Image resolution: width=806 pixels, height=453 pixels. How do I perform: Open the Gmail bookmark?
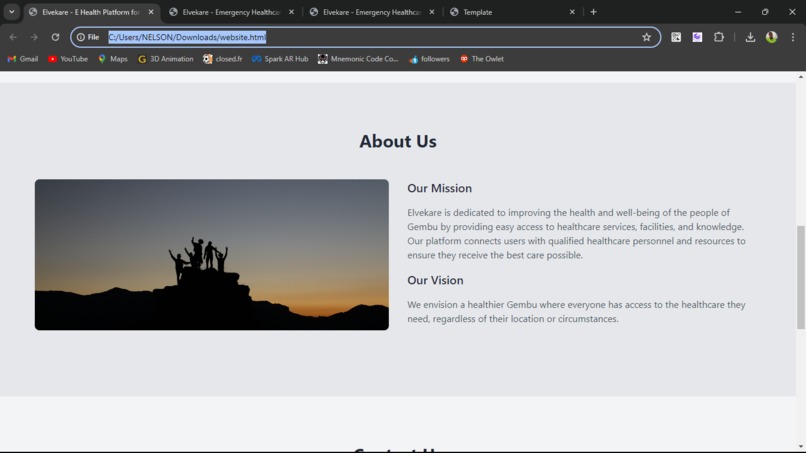23,59
